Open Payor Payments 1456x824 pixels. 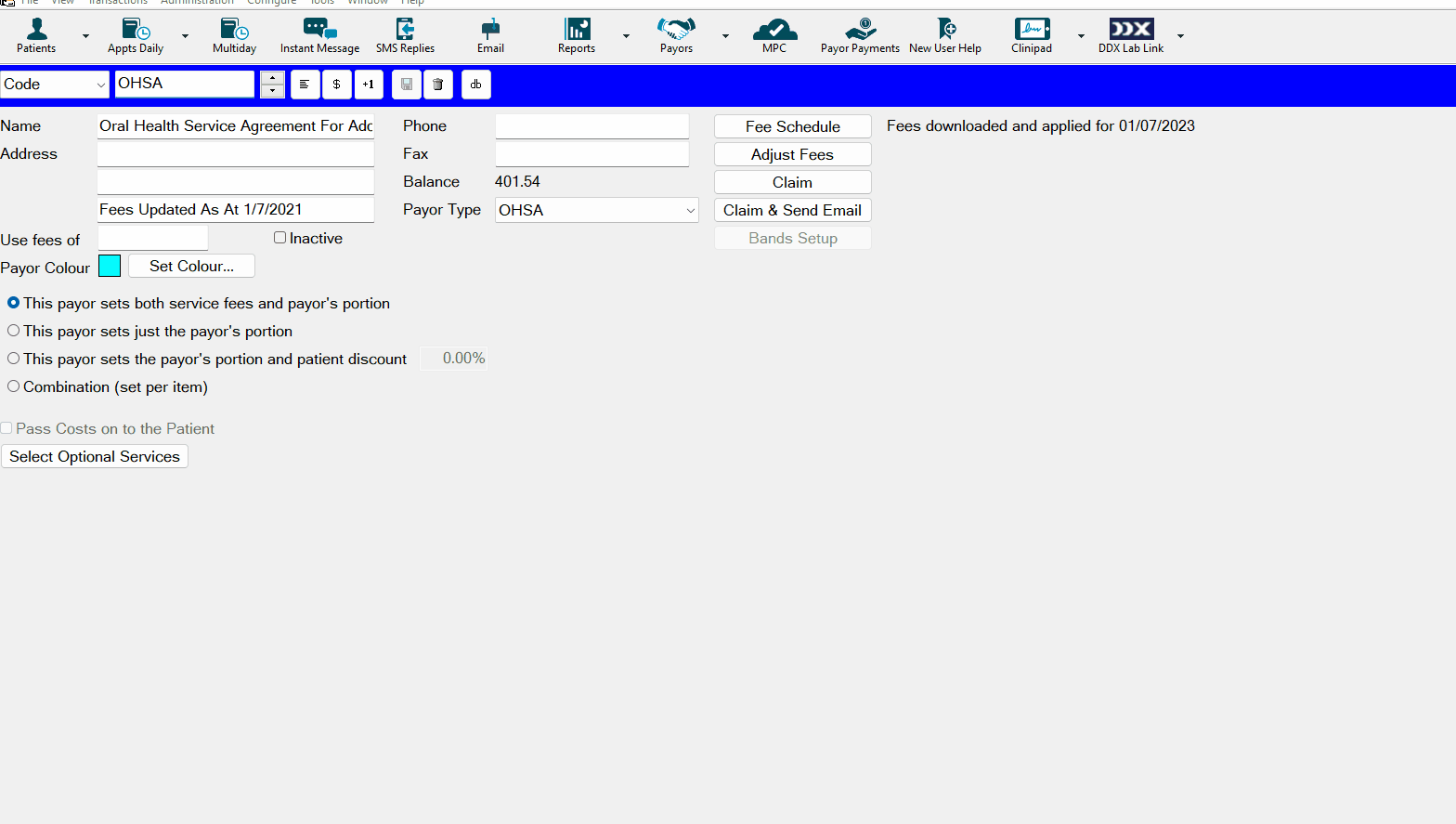click(860, 36)
